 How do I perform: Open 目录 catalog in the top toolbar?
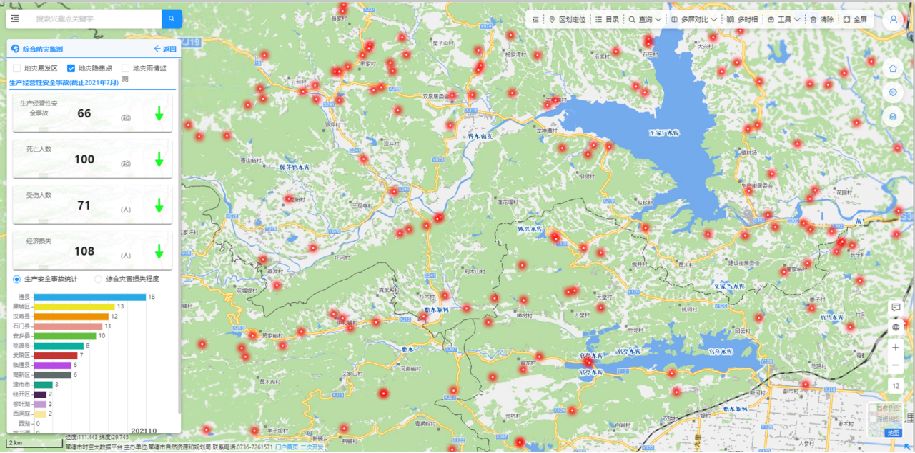pyautogui.click(x=607, y=19)
